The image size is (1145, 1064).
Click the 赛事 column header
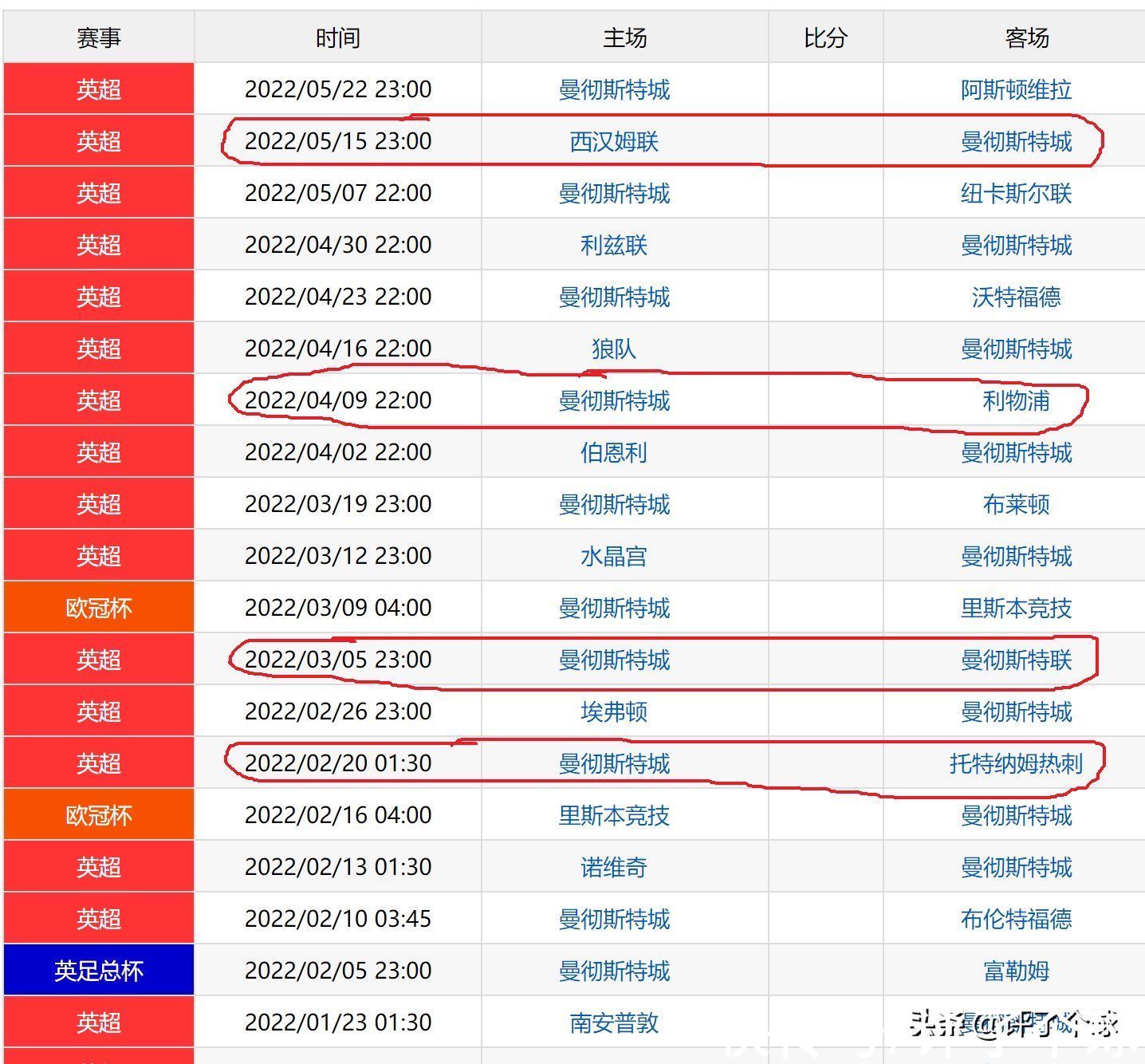(x=99, y=37)
